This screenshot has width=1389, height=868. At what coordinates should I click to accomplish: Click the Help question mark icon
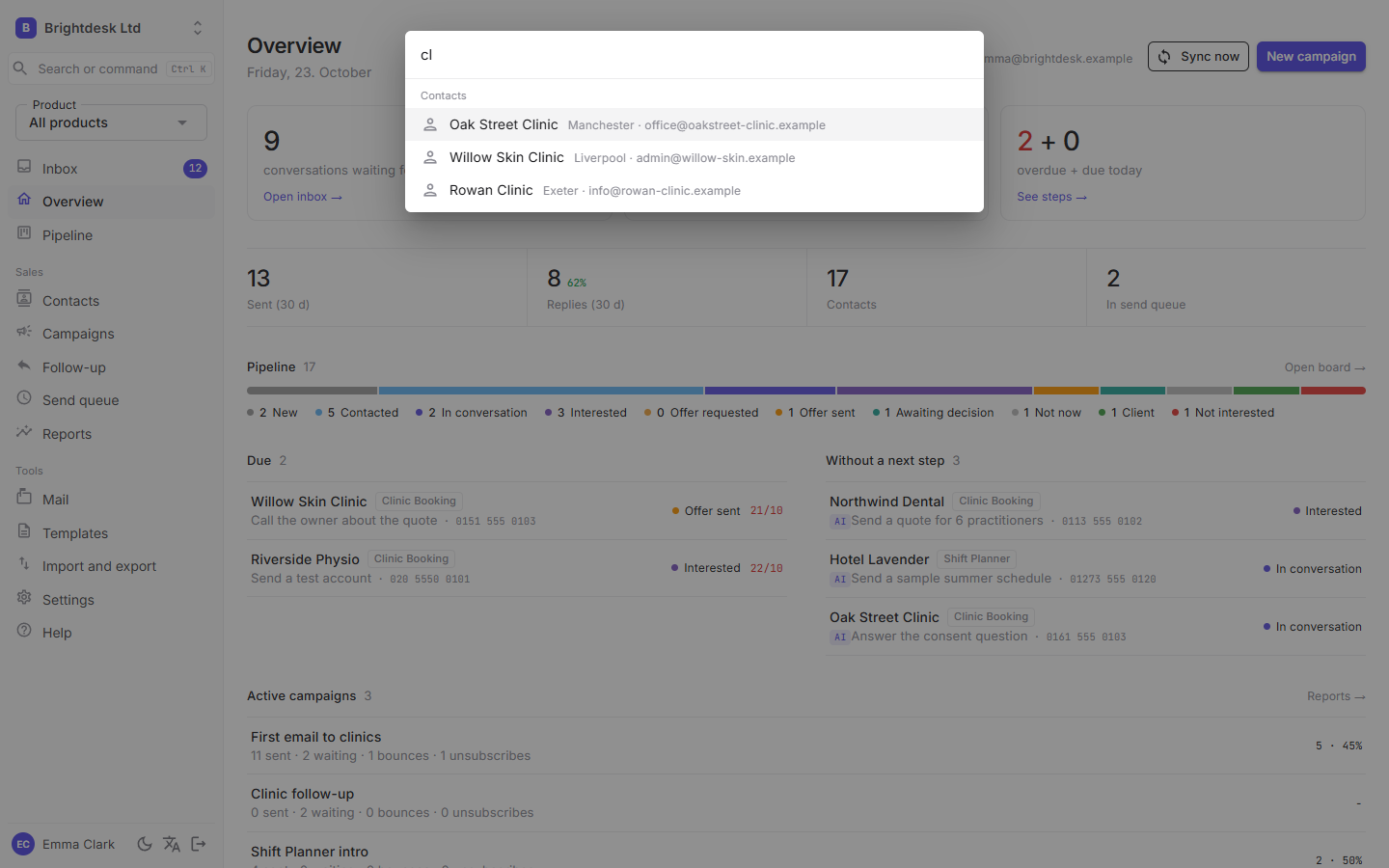pyautogui.click(x=24, y=631)
